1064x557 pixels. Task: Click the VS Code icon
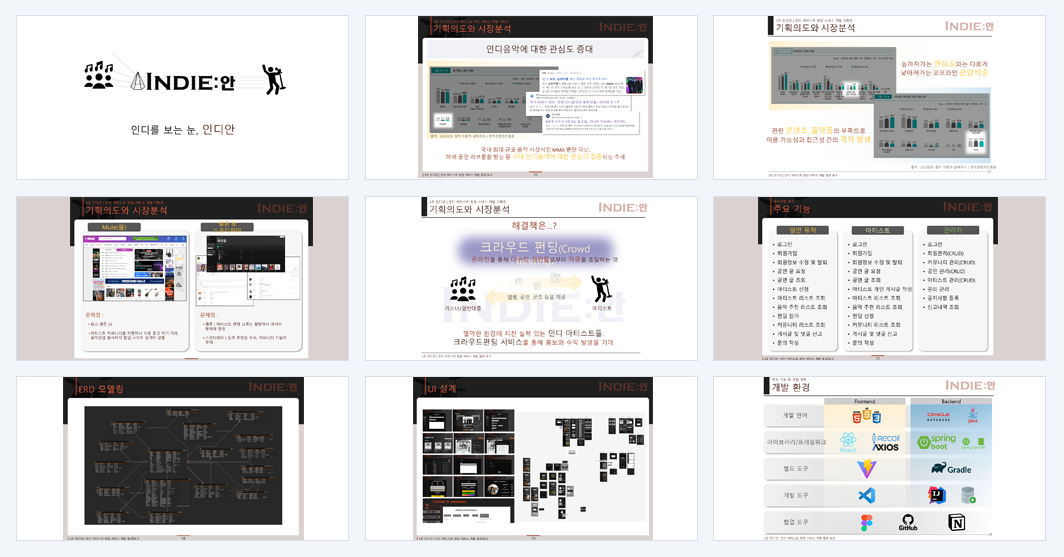(x=867, y=495)
